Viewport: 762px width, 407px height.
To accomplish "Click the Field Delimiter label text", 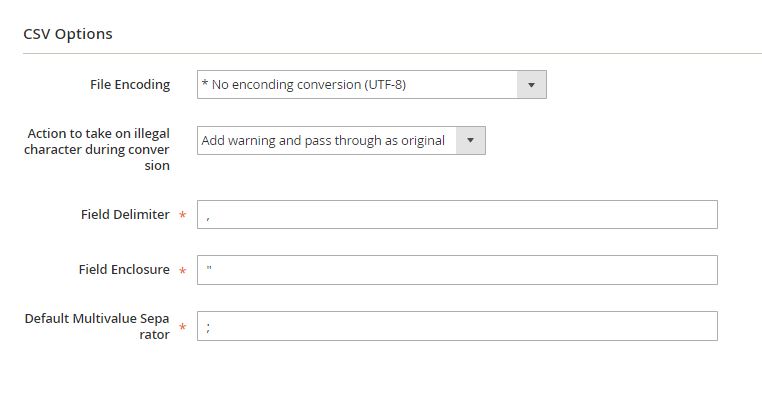I will [x=125, y=214].
